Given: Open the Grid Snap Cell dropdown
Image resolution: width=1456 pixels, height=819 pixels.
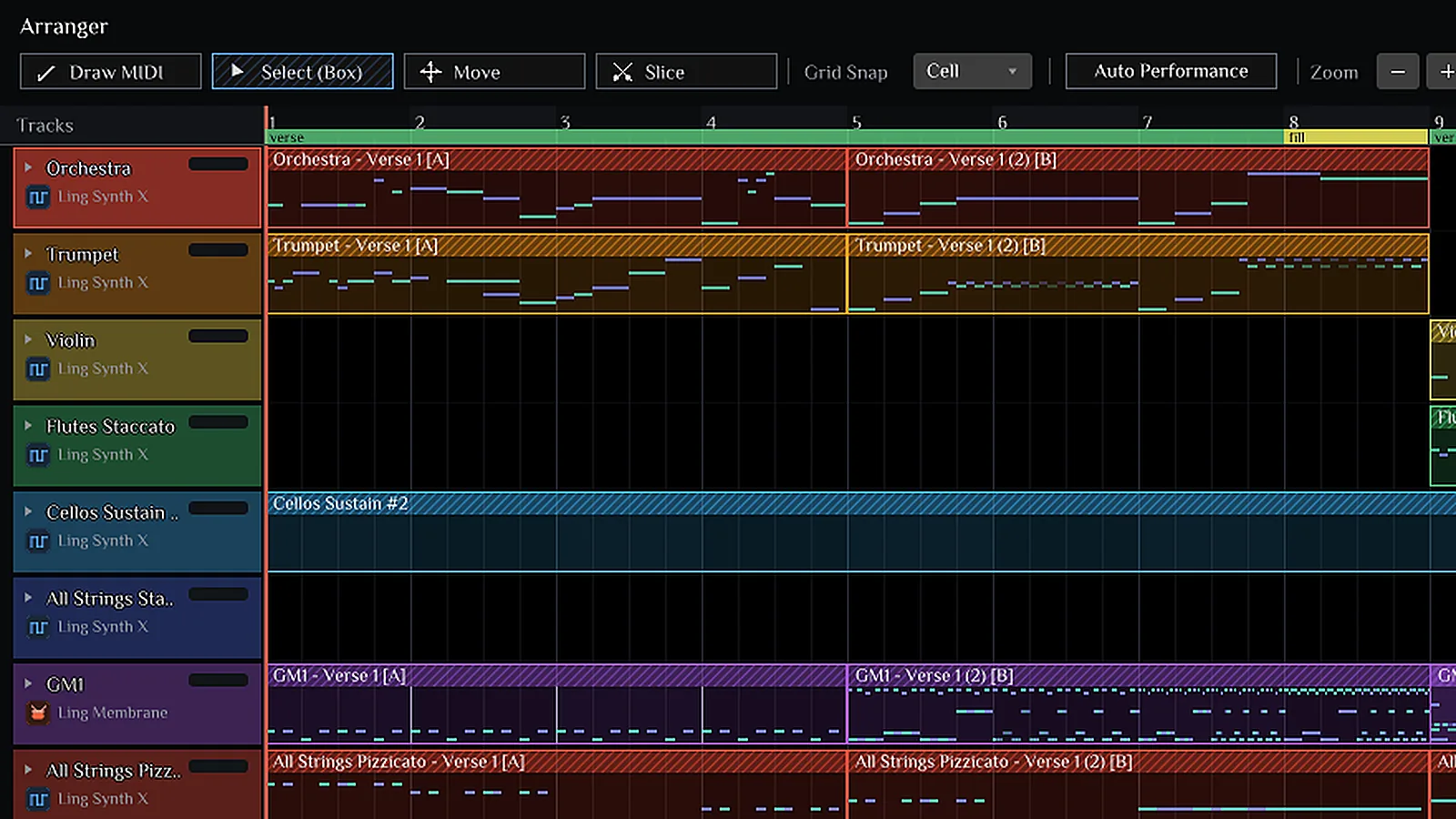Looking at the screenshot, I should 972,71.
